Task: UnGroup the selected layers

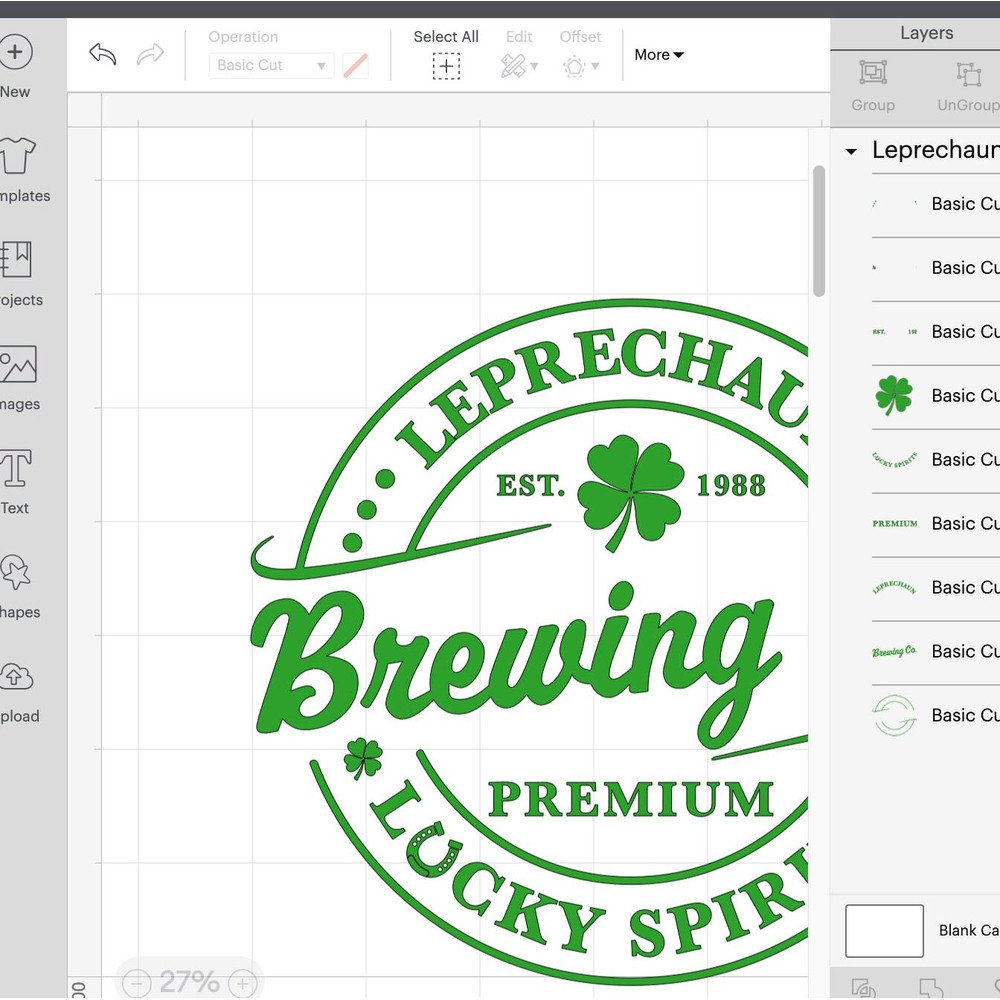Action: [x=966, y=87]
